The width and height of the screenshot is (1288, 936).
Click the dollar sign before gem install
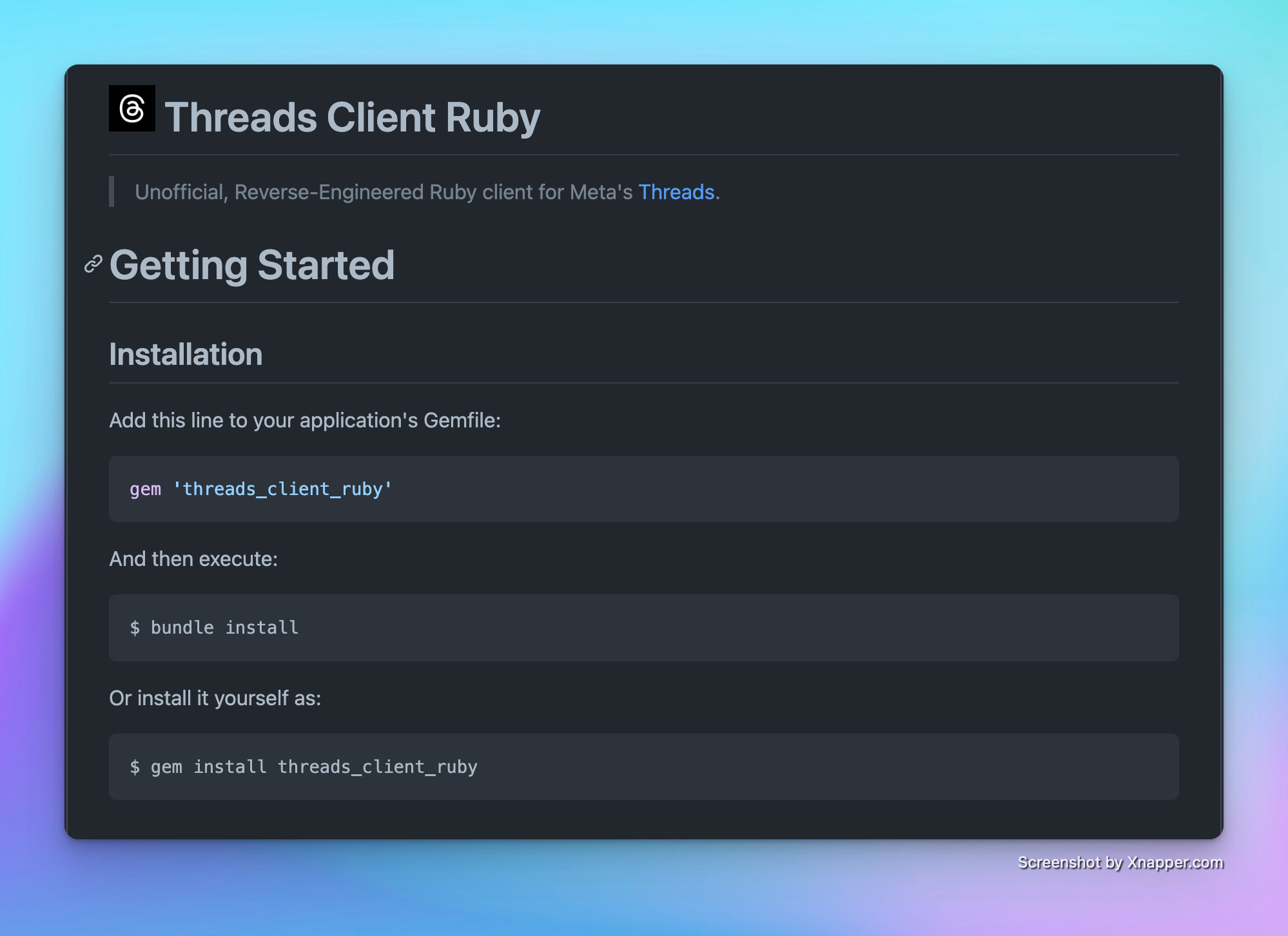[x=135, y=767]
